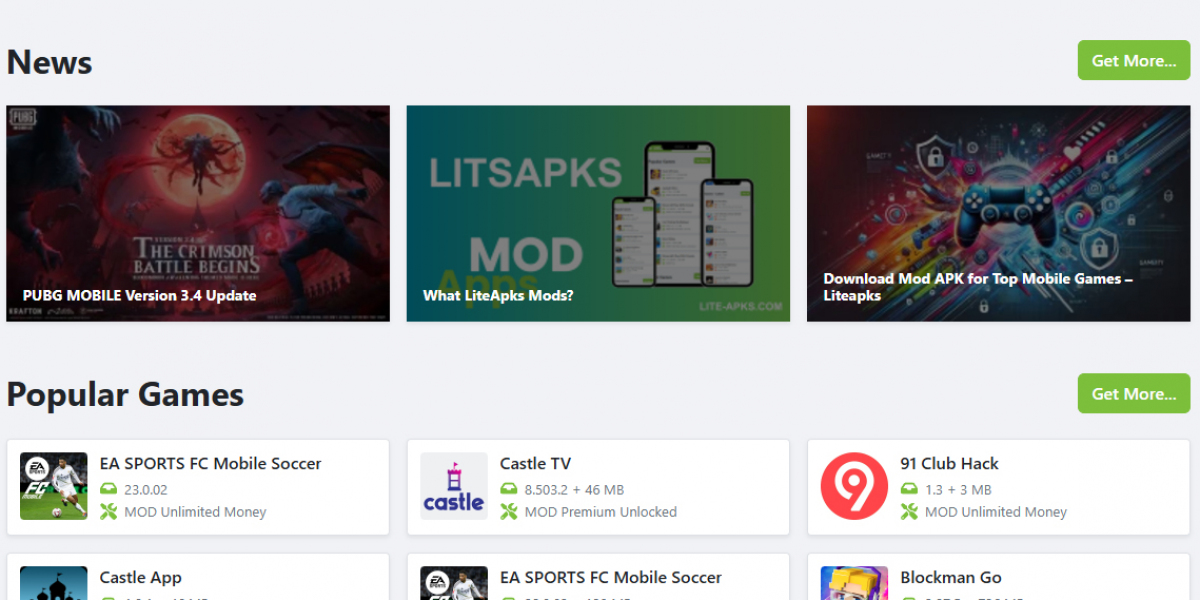This screenshot has height=600, width=1200.
Task: Click the Castle App dark blue icon
Action: pos(54,583)
